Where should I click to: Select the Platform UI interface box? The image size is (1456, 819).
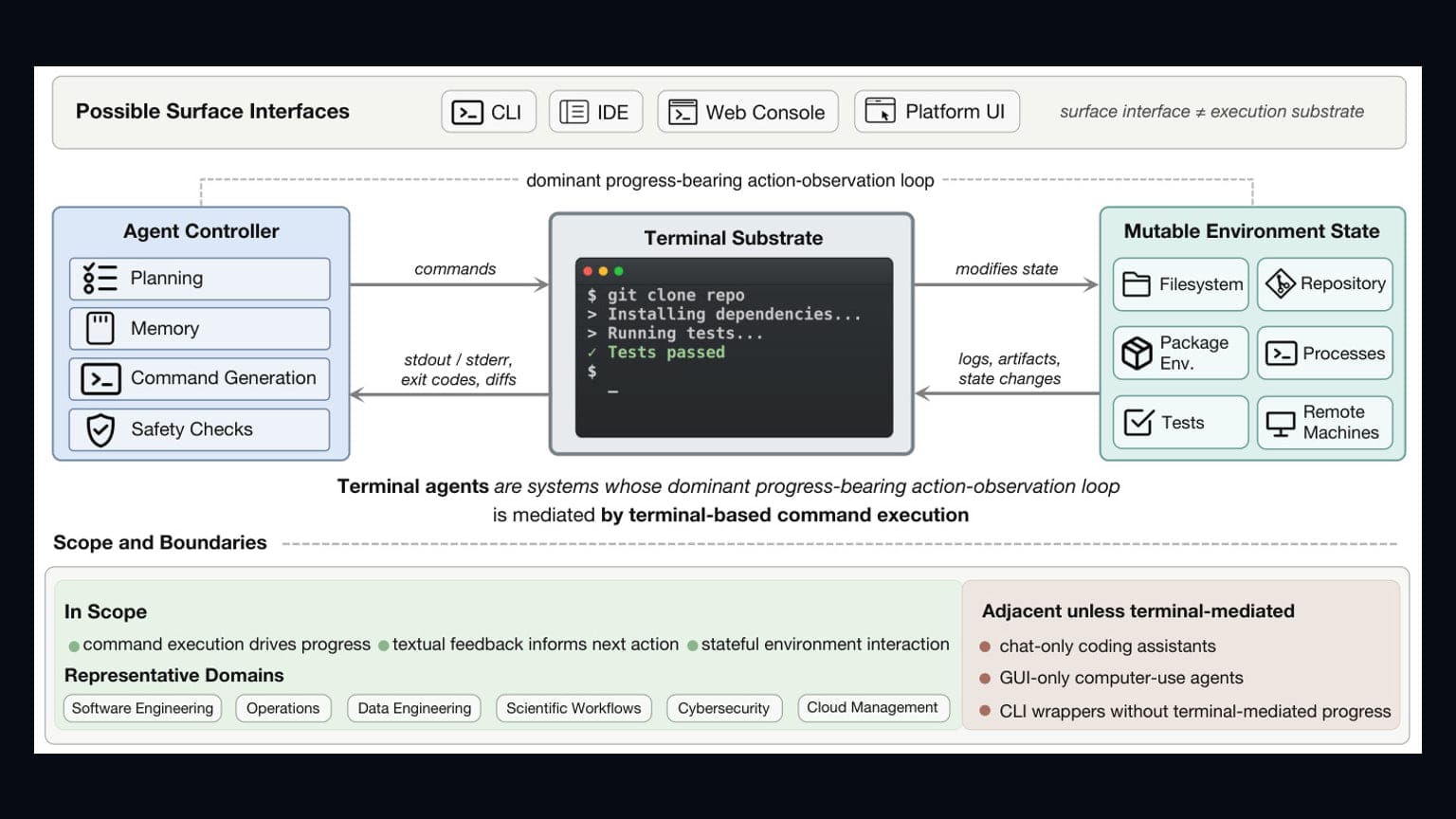[x=937, y=111]
